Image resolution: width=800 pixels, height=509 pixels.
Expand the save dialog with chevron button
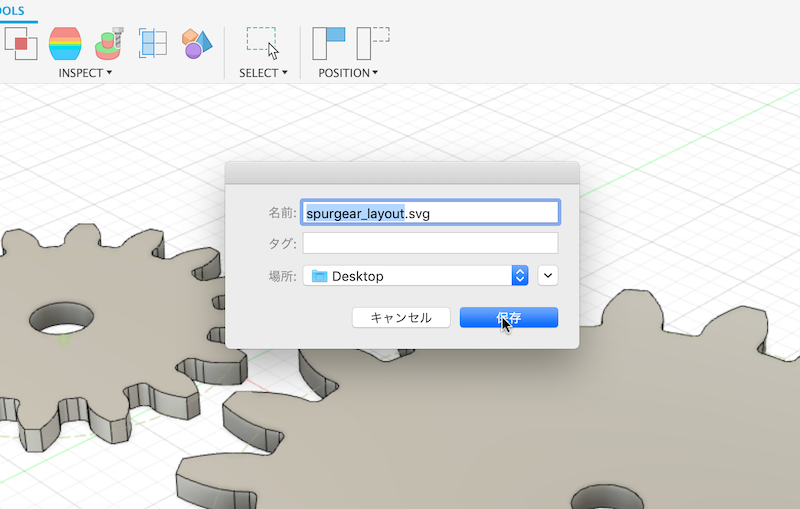(548, 276)
